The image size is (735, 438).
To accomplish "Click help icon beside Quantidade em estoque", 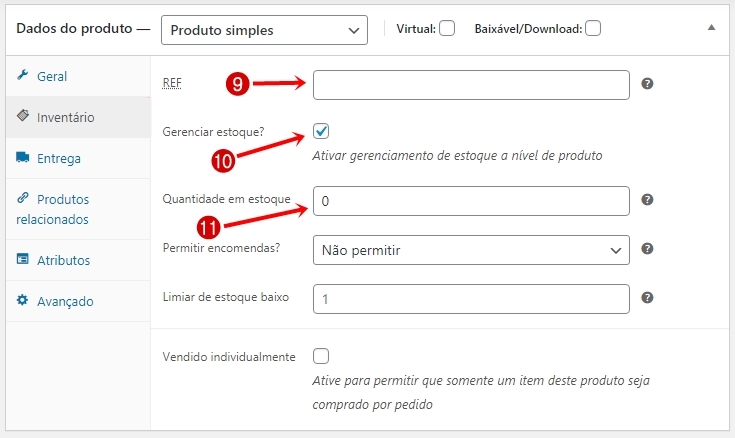I will tap(647, 200).
